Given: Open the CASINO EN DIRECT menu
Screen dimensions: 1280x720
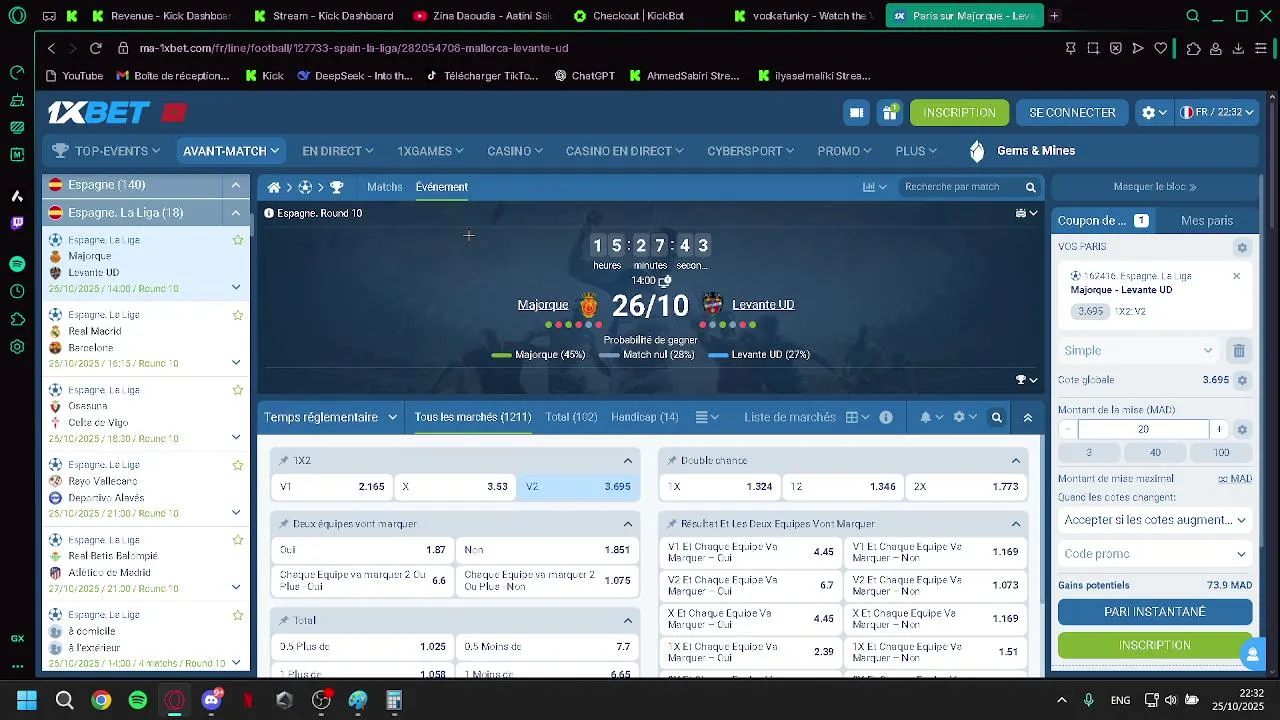Looking at the screenshot, I should pyautogui.click(x=624, y=151).
